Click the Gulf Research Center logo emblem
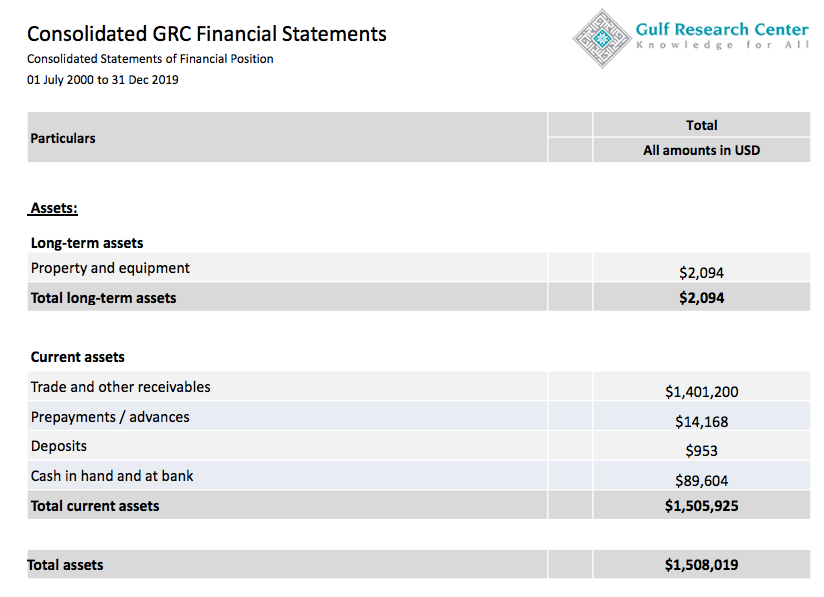Viewport: 824px width, 597px height. click(603, 37)
